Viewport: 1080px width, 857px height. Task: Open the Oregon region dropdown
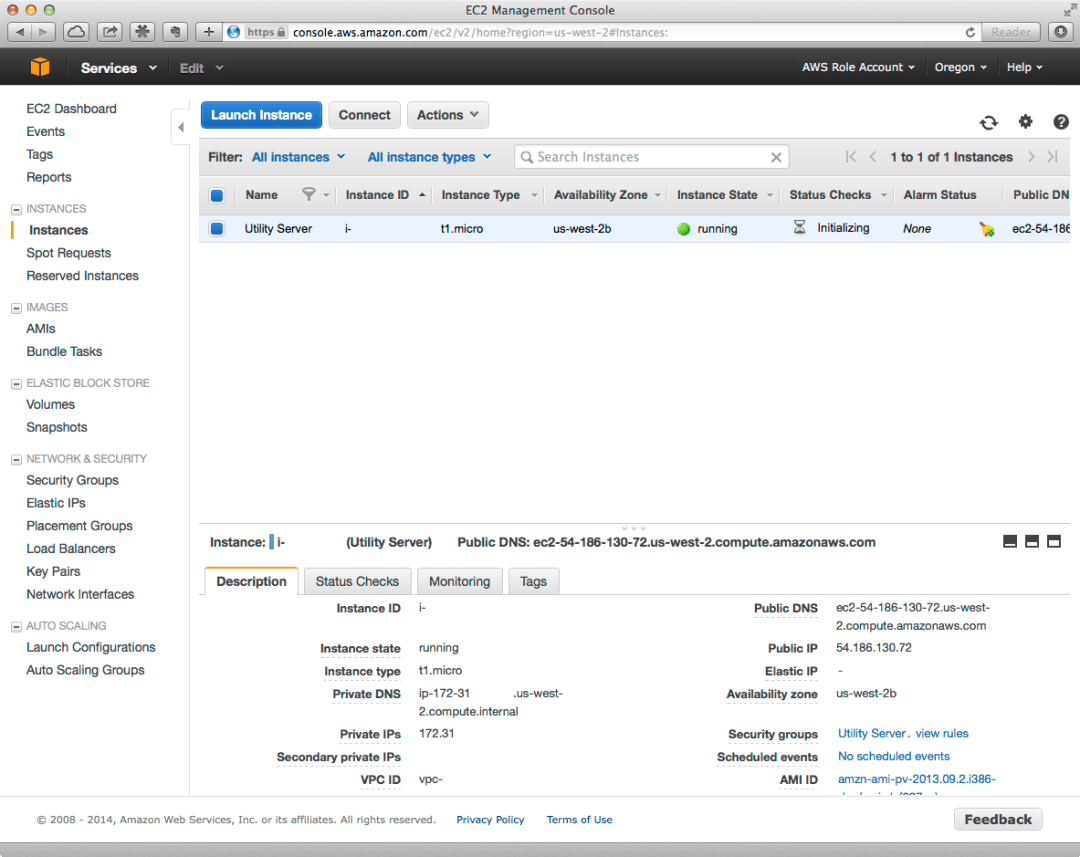(x=960, y=68)
